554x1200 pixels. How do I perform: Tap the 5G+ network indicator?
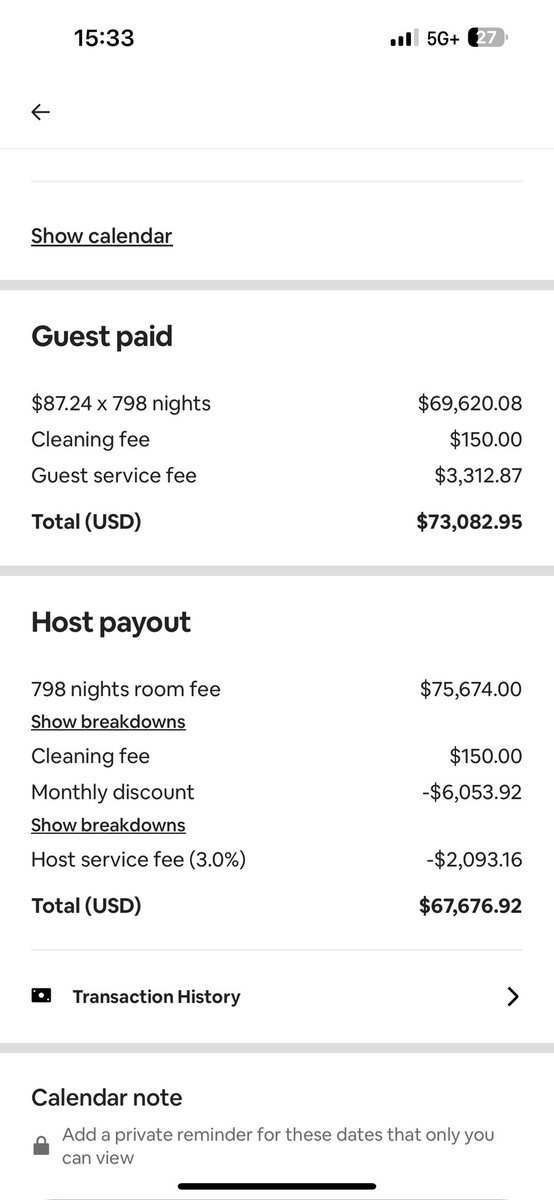pos(443,39)
